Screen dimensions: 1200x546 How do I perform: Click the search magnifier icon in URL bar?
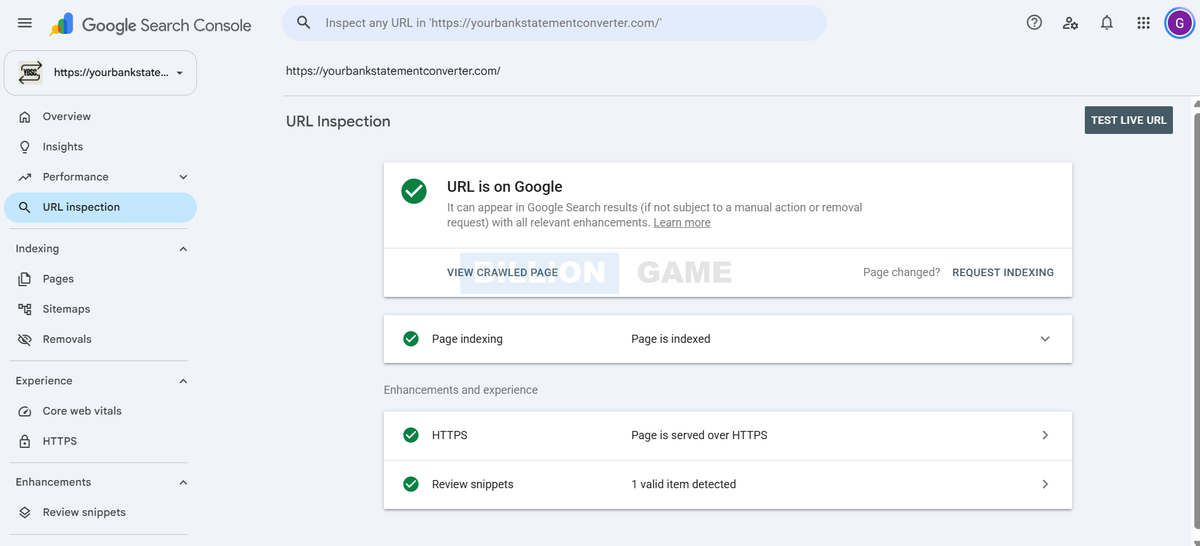pyautogui.click(x=304, y=22)
